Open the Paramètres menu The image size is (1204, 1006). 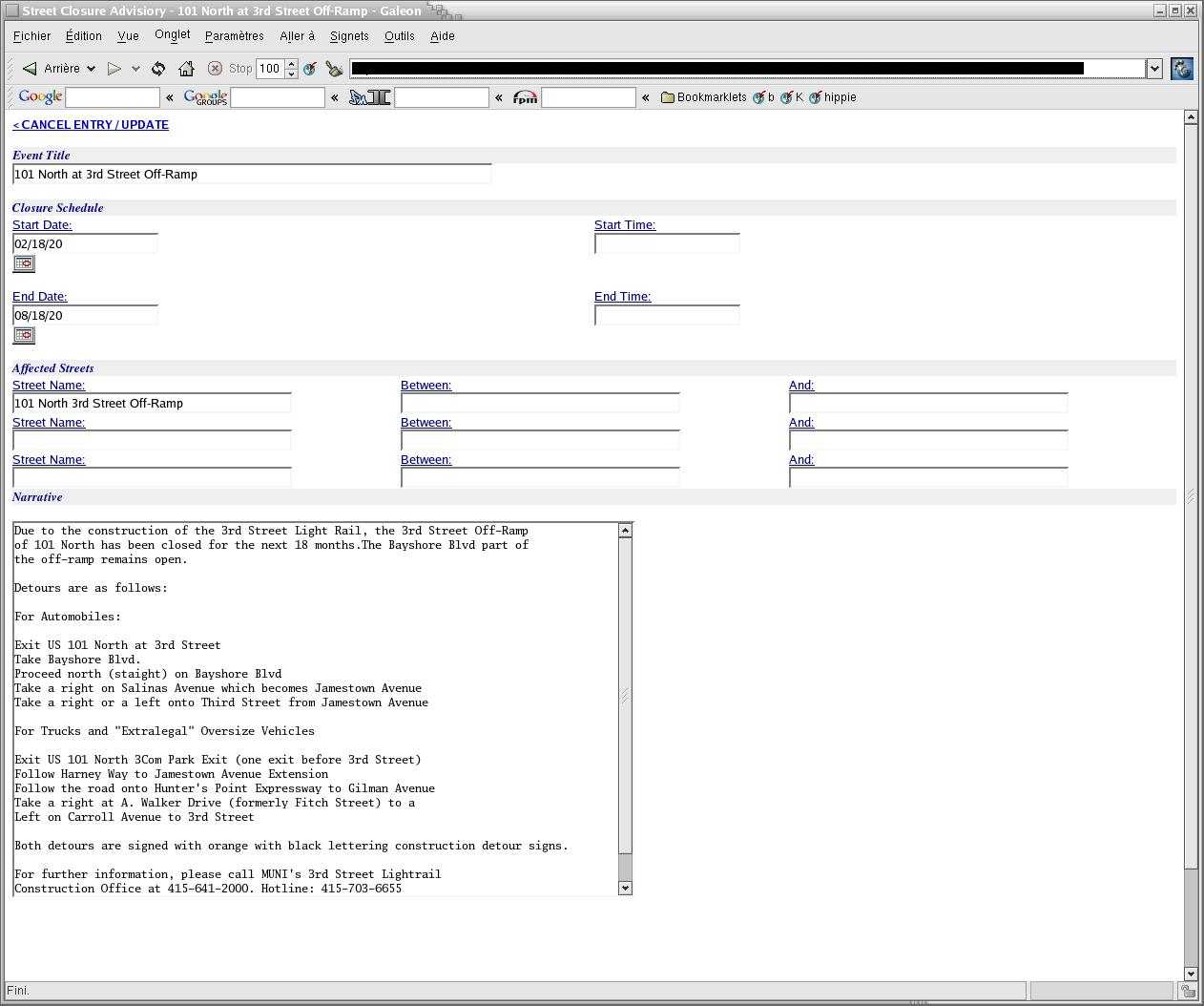click(234, 36)
